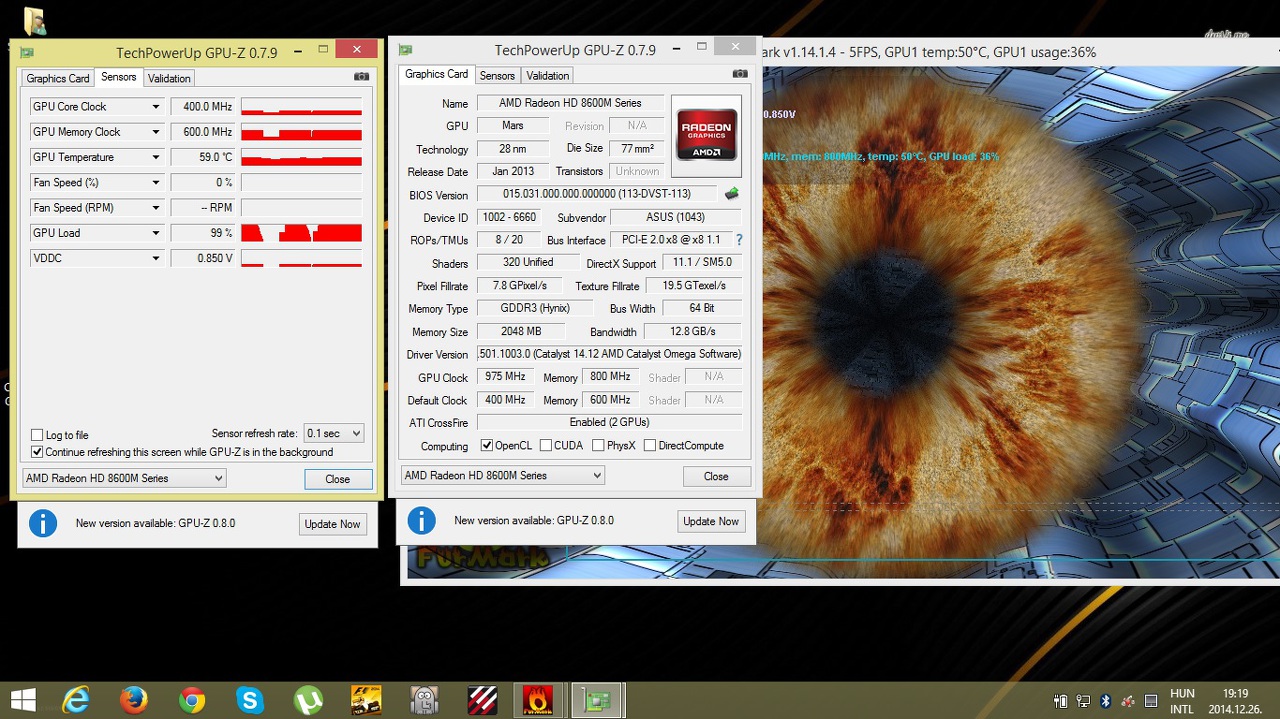Screen dimensions: 1280x719
Task: Open Sensor refresh rate dropdown
Action: tap(334, 433)
